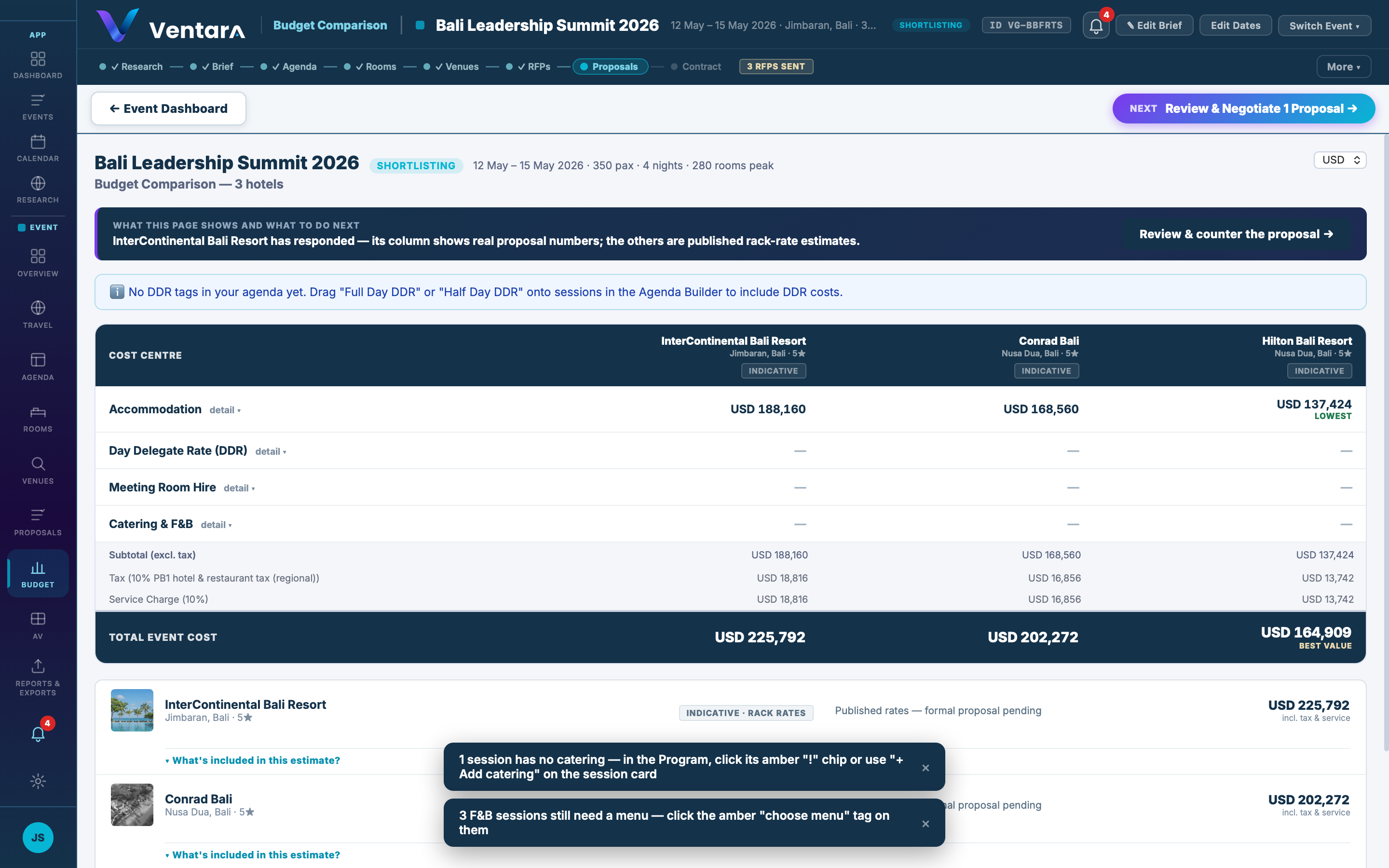
Task: Open the Switch Event dropdown
Action: 1324,25
